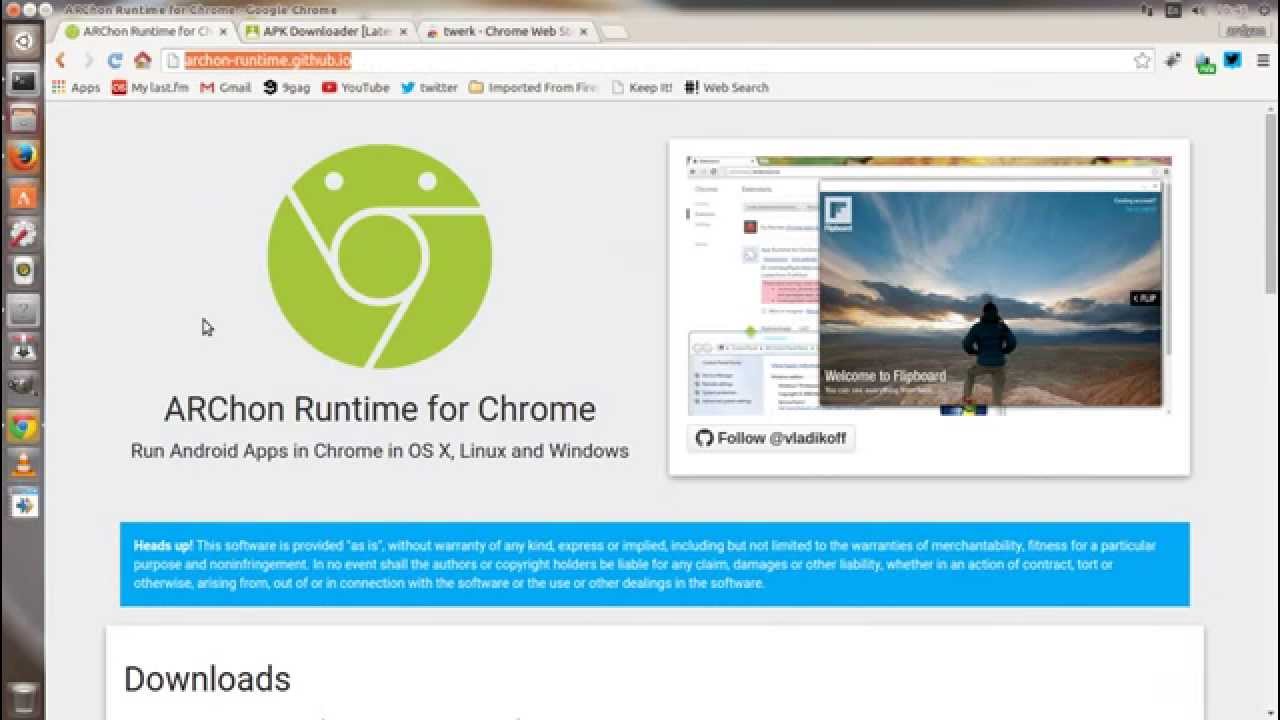Close the twerk Chrome Web Store tab
This screenshot has width=1280, height=720.
583,31
